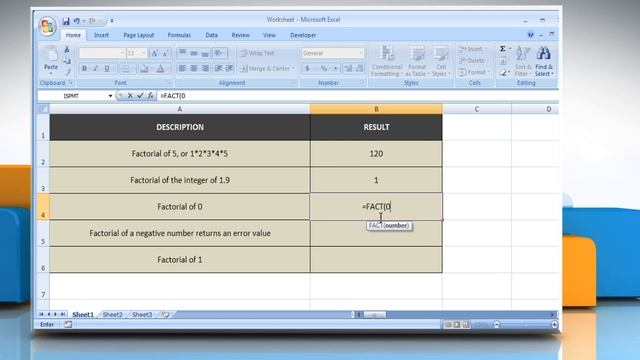Decrease font size with Shrink Font
Image resolution: width=640 pixels, height=360 pixels.
pos(165,53)
